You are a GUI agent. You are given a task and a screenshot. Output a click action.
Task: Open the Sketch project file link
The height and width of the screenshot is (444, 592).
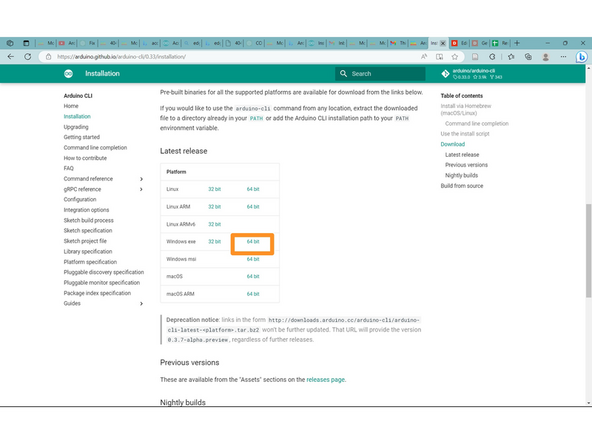[x=85, y=241]
